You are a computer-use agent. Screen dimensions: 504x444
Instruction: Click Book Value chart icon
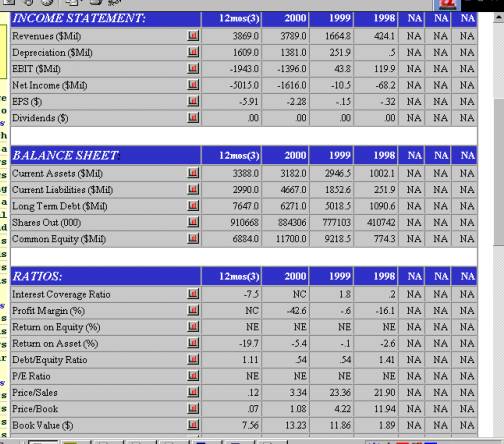[x=193, y=424]
